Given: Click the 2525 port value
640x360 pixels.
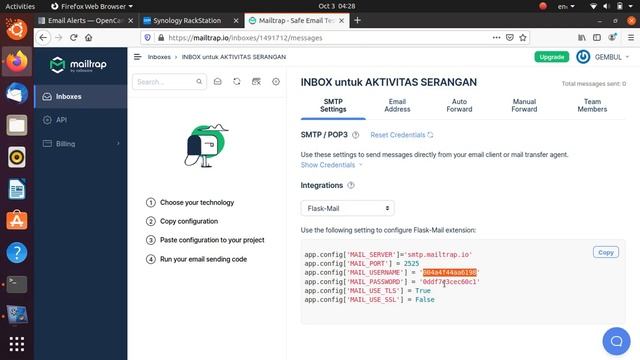Looking at the screenshot, I should (x=411, y=263).
